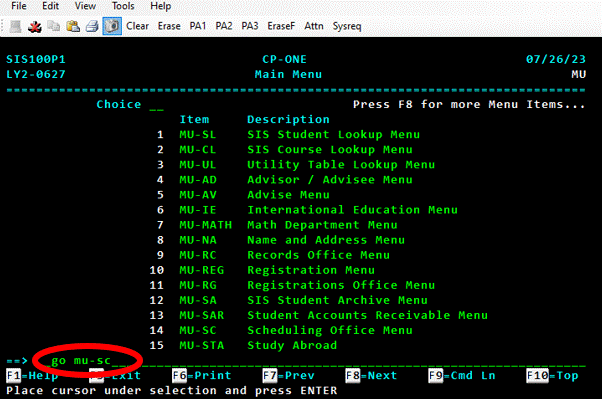The image size is (602, 399).
Task: Click the paste clipboard icon
Action: (73, 26)
